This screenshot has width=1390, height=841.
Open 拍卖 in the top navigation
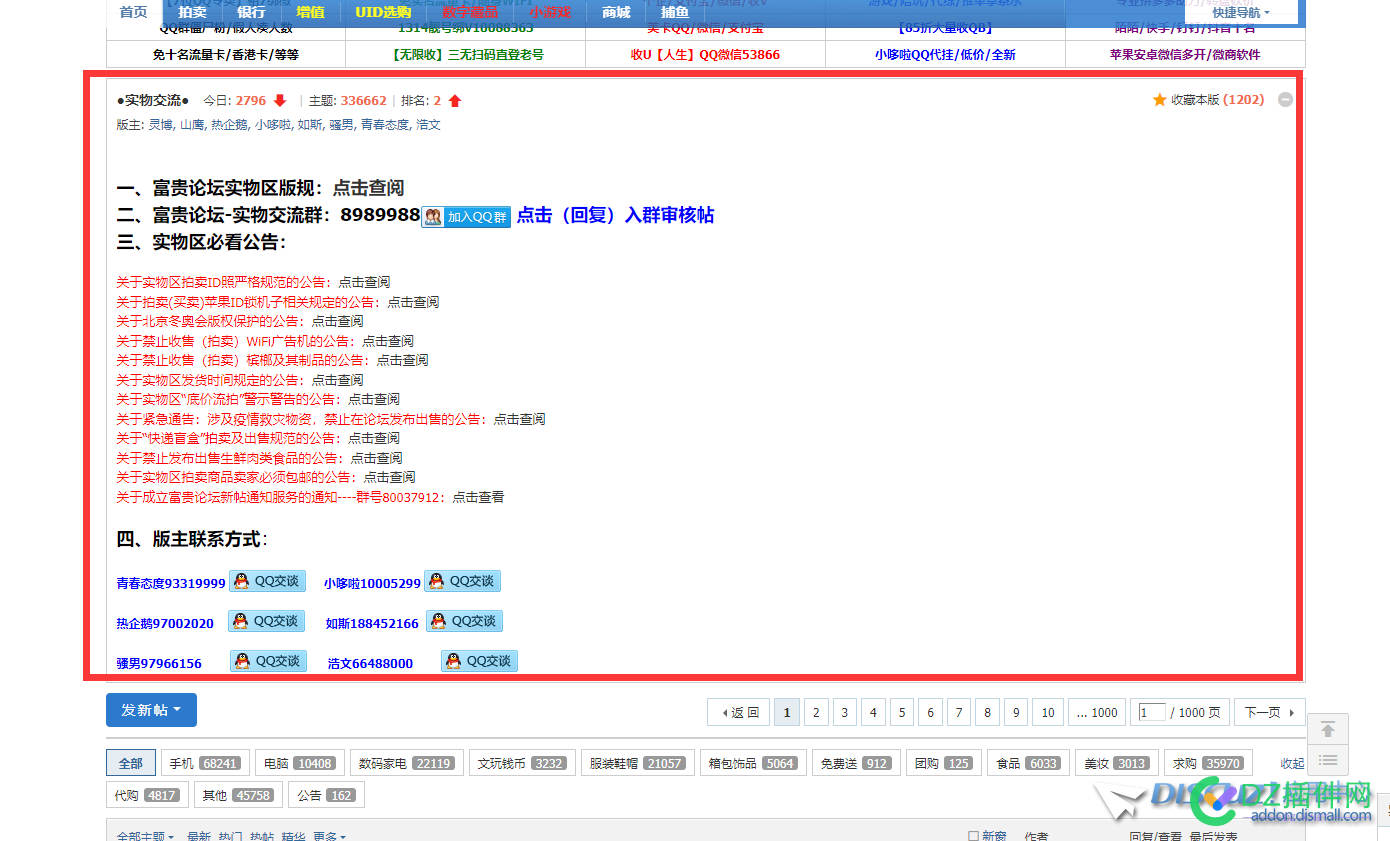[192, 12]
